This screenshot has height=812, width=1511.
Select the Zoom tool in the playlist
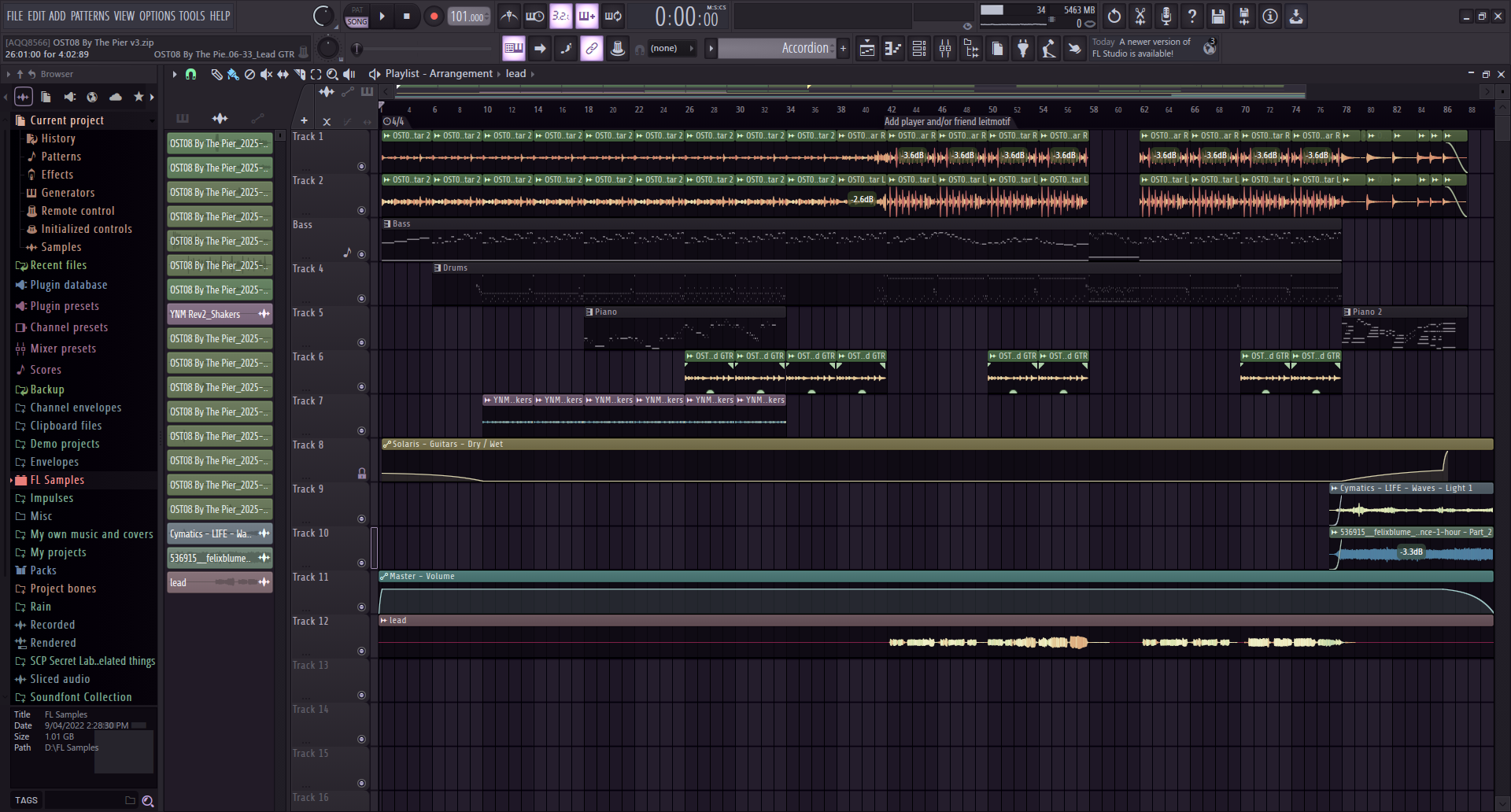(x=333, y=74)
